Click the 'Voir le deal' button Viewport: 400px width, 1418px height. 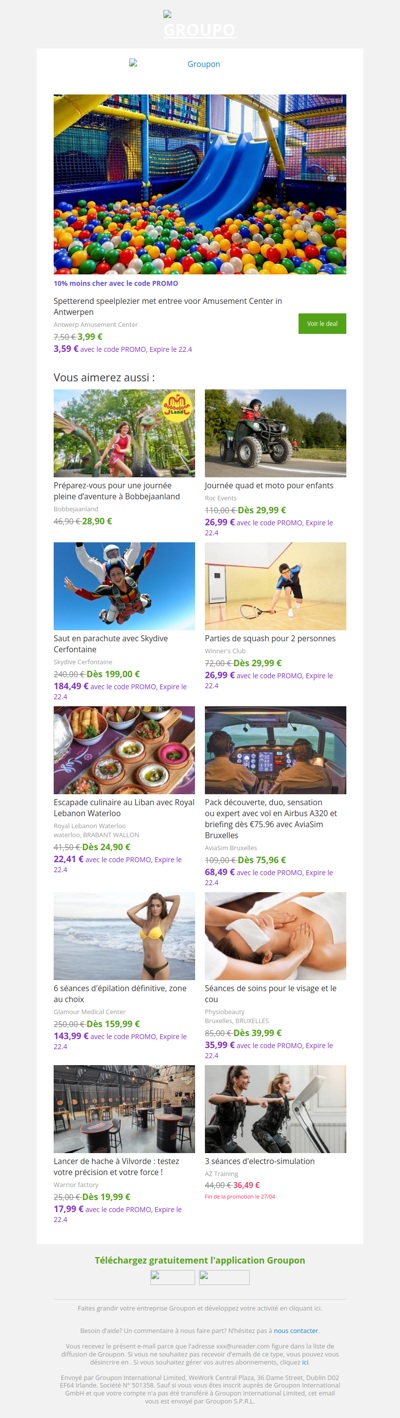322,323
